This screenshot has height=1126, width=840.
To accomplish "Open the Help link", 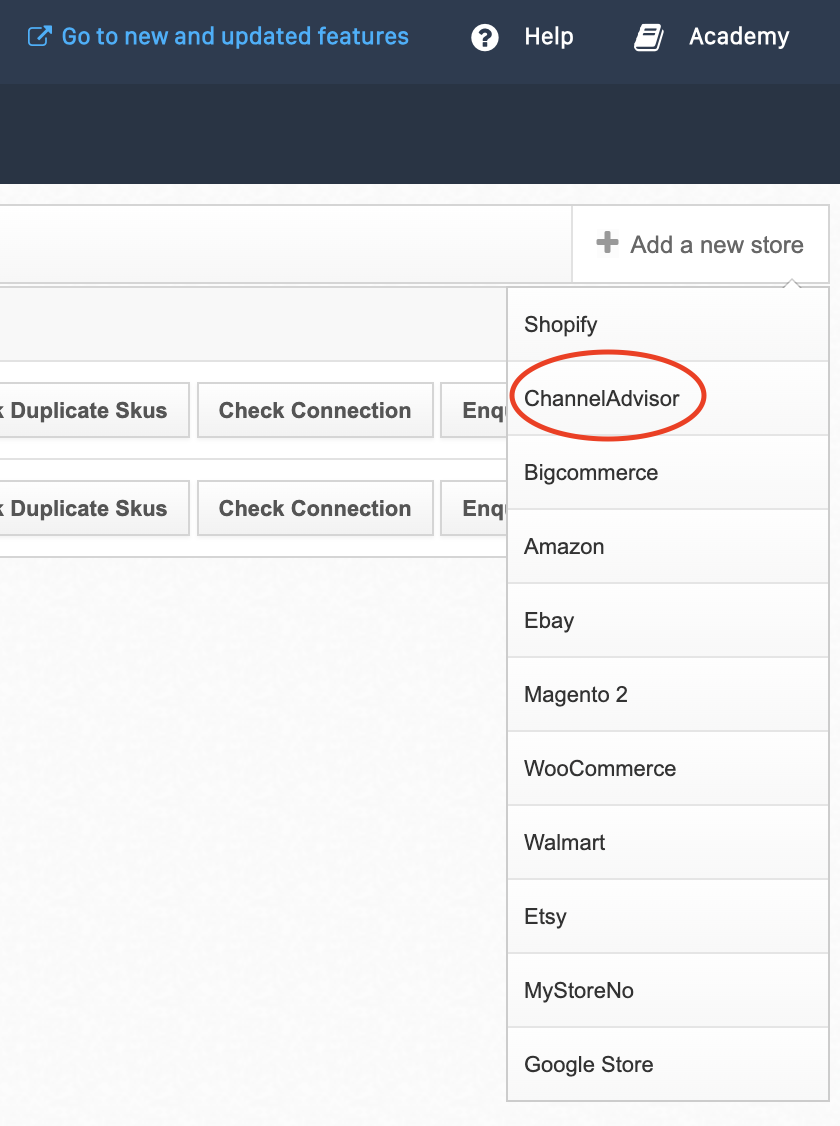I will pyautogui.click(x=549, y=37).
